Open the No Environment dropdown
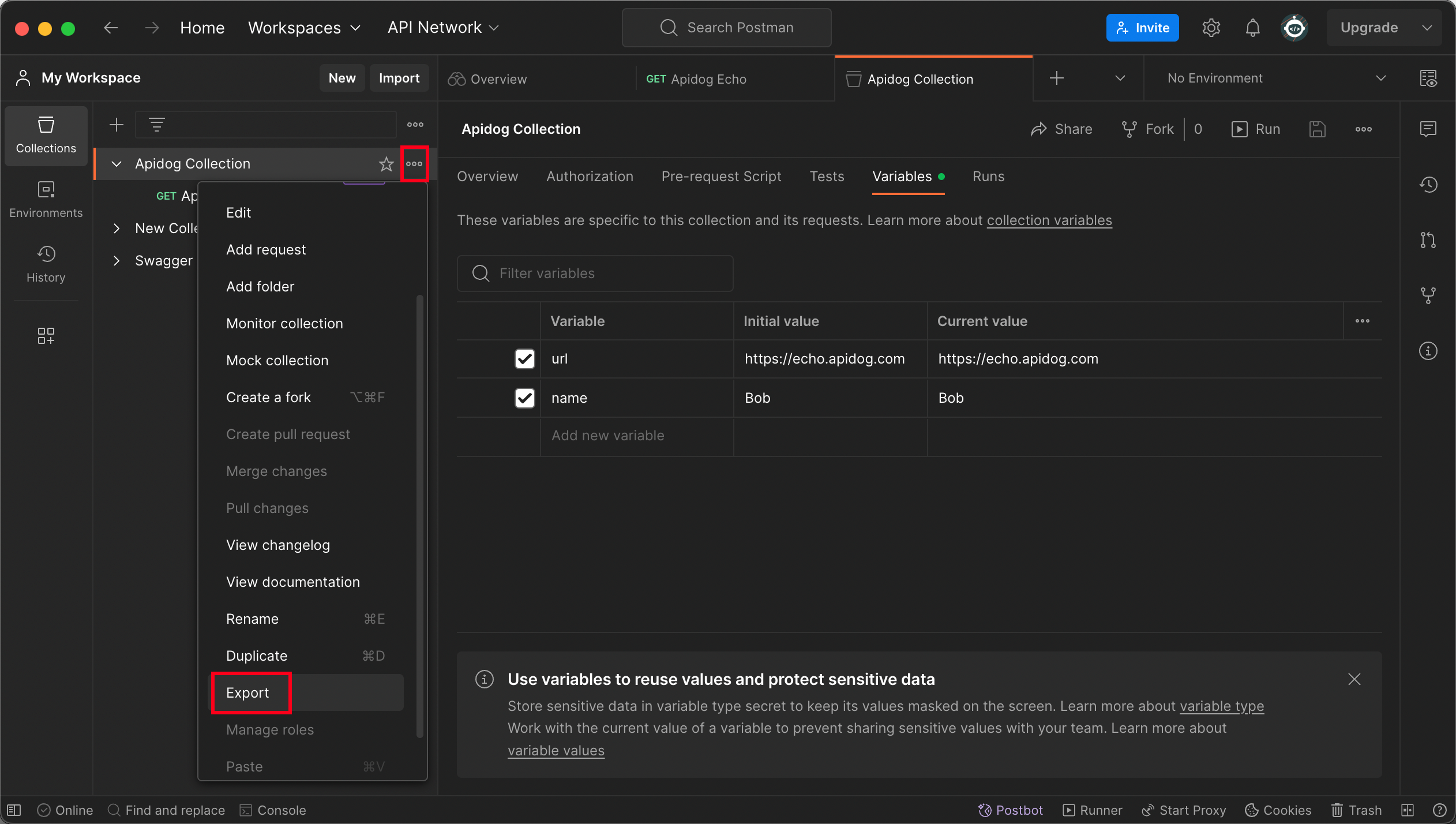1456x824 pixels. (1275, 78)
